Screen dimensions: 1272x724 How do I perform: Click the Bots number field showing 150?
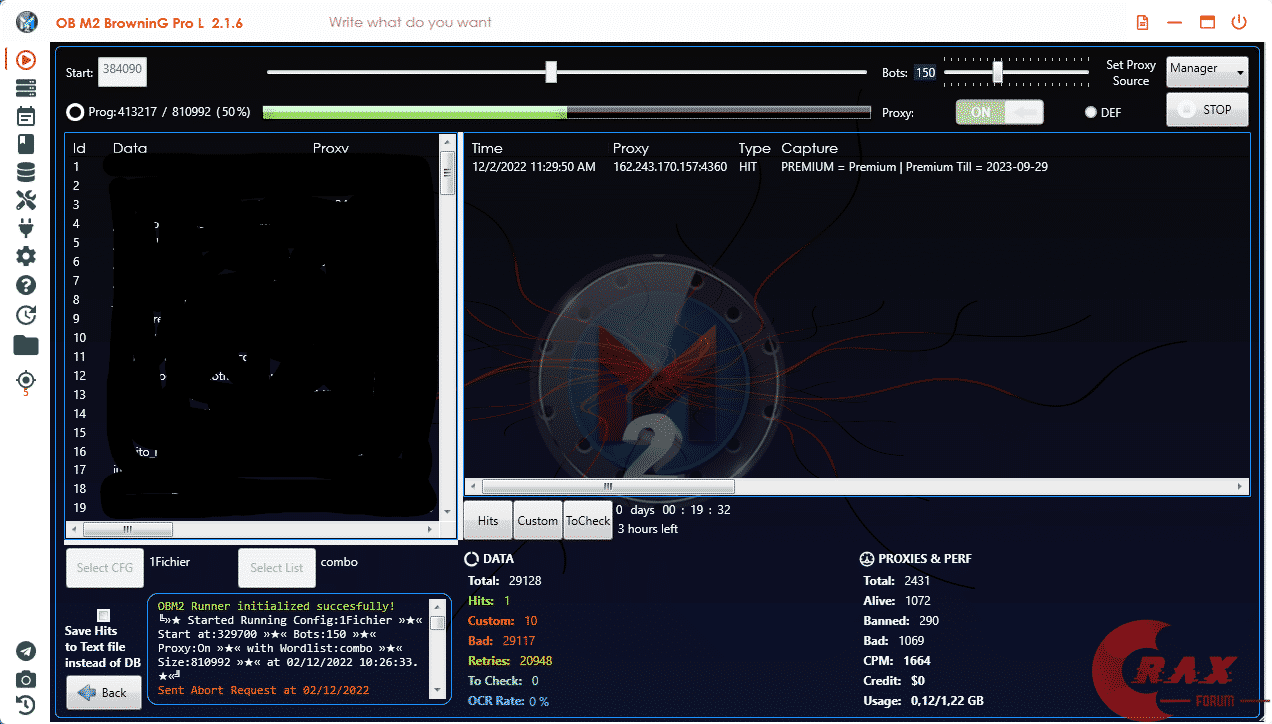pos(925,72)
